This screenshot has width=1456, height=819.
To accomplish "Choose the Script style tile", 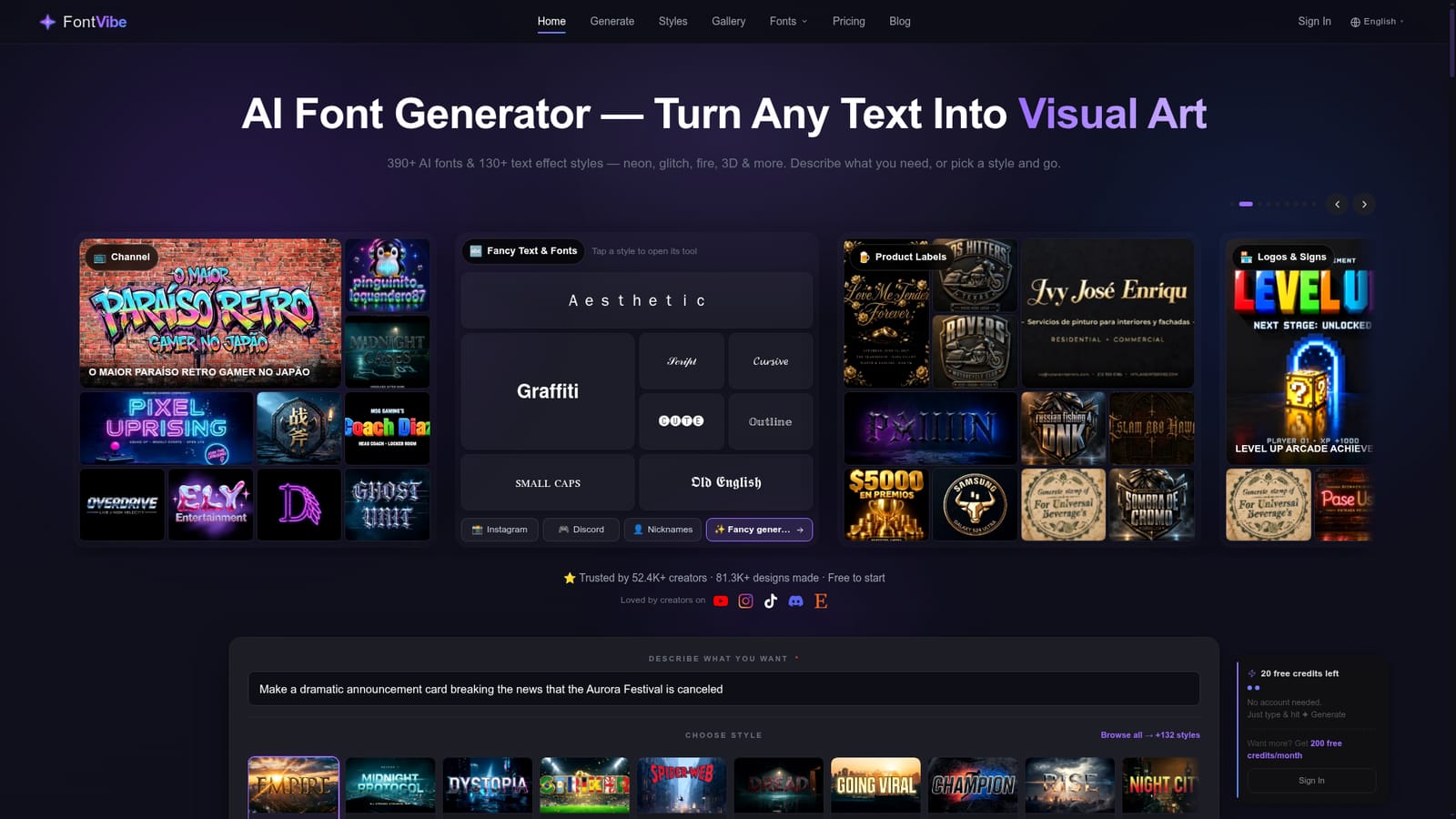I will 682,361.
